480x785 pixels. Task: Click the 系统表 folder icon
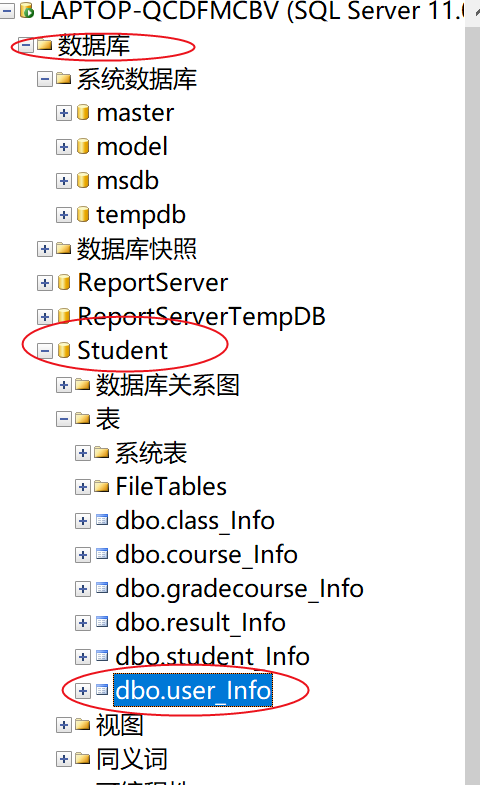point(102,453)
